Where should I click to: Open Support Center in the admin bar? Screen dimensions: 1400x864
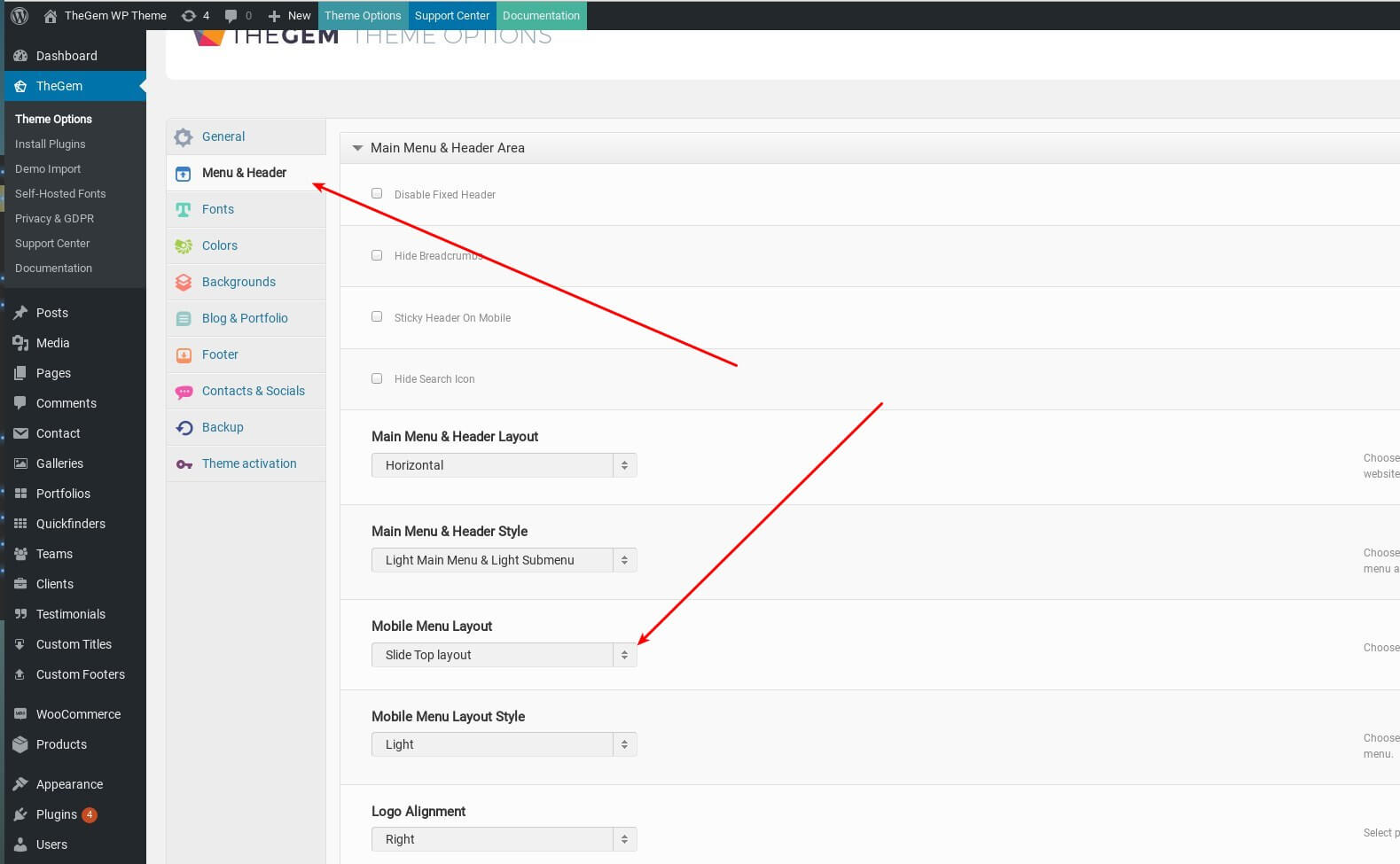pos(452,15)
